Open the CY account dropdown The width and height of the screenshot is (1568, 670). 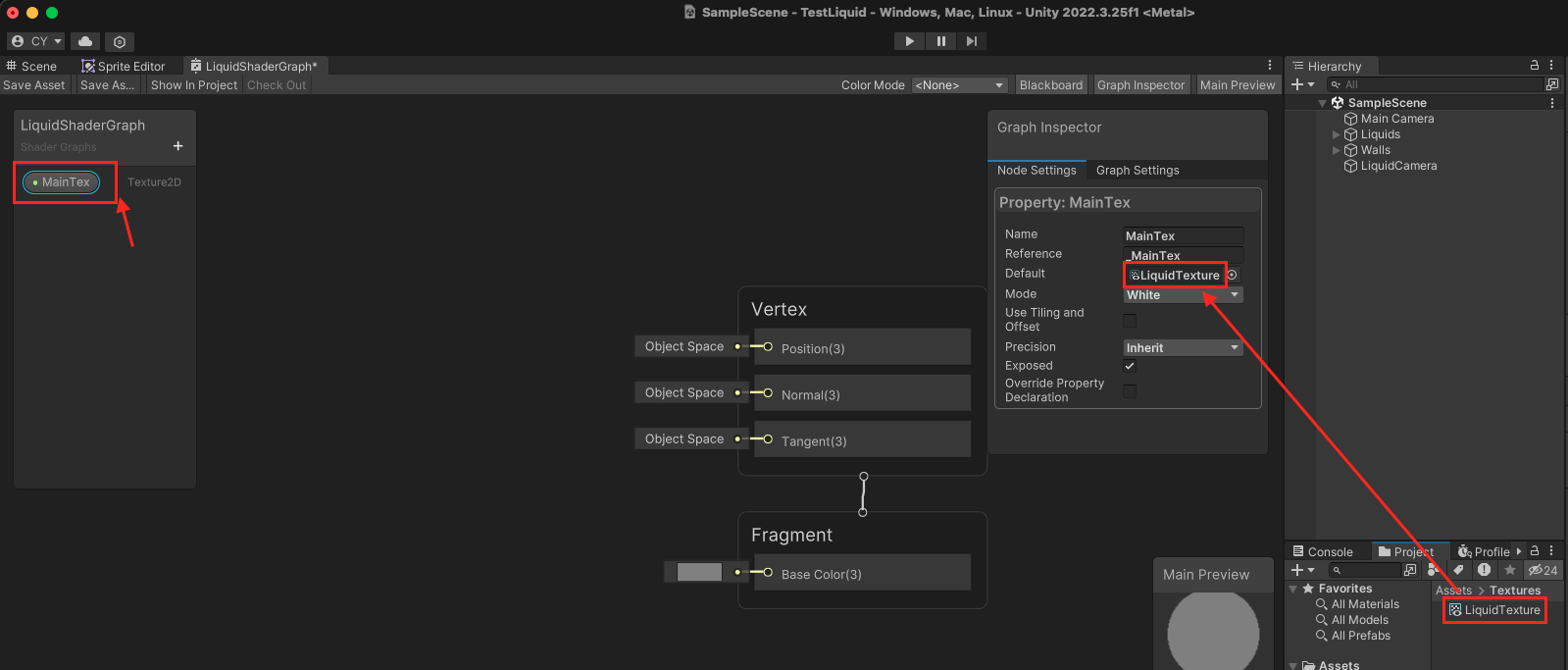point(36,41)
